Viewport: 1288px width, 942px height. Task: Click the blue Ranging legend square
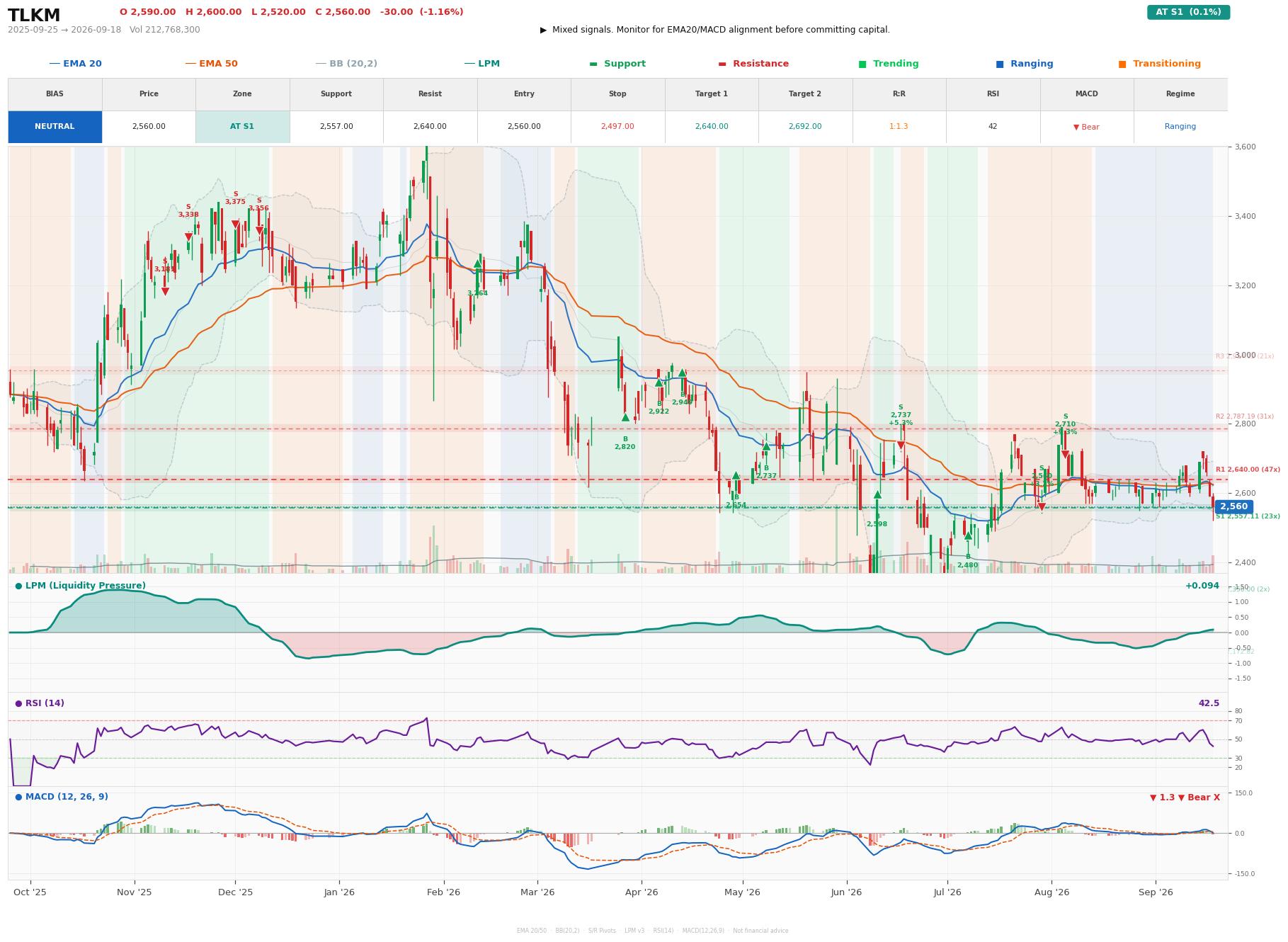click(1000, 64)
